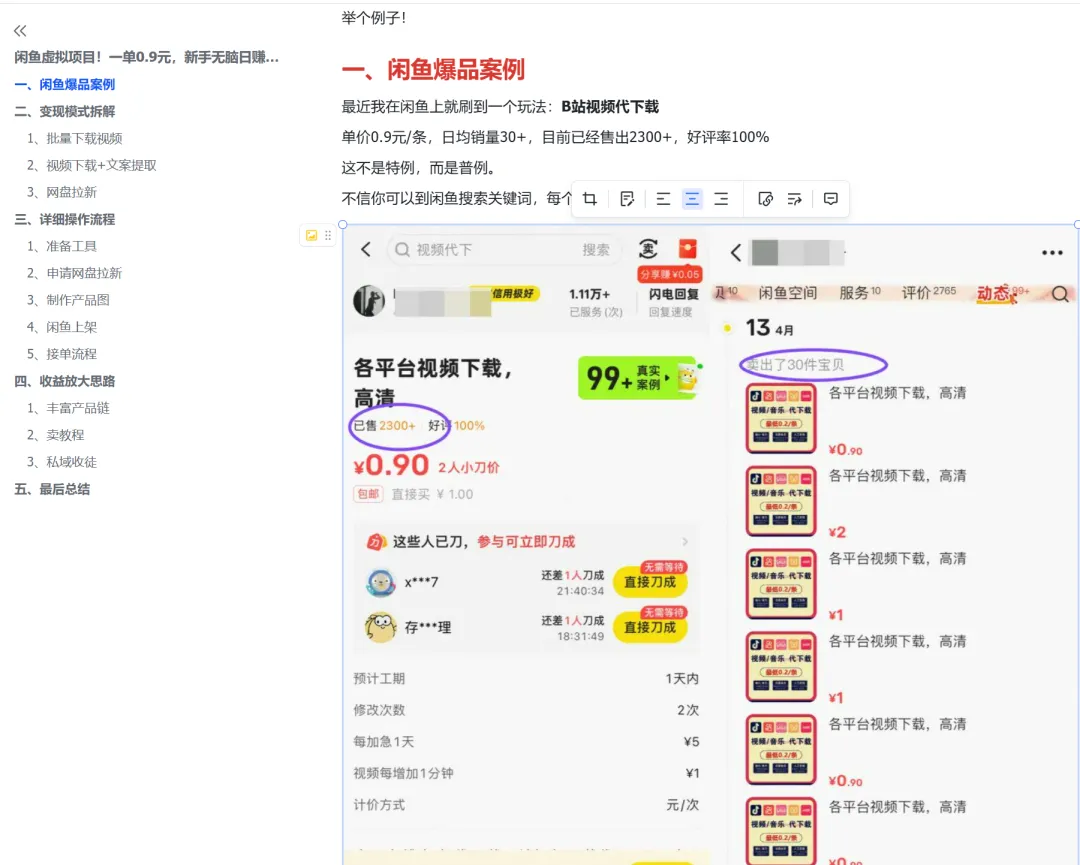The image size is (1080, 865).
Task: Click the convert/wrap lines-arrow toolbar icon
Action: [794, 199]
